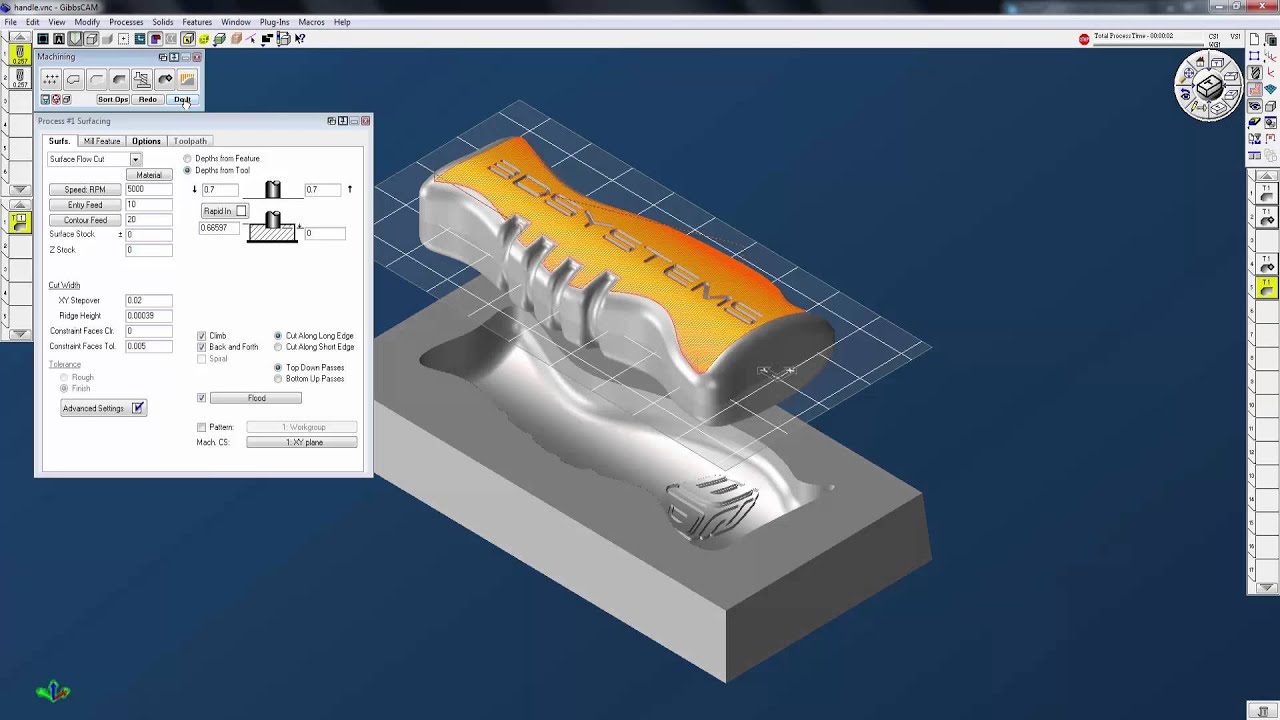This screenshot has width=1280, height=720.
Task: Select the Depths from Tool radio button
Action: coord(187,171)
